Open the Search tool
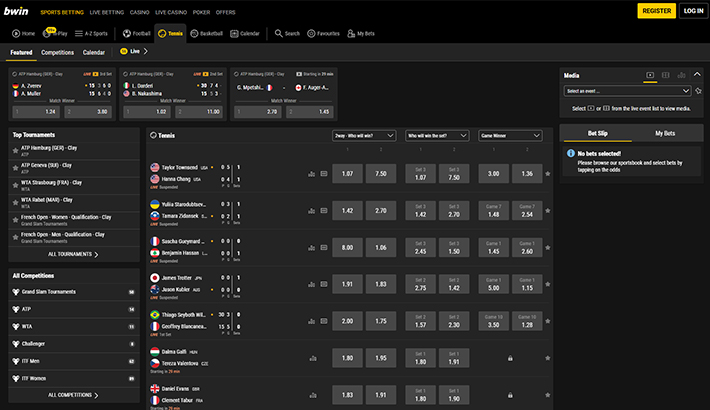Screen dimensions: 710x410 coord(287,34)
